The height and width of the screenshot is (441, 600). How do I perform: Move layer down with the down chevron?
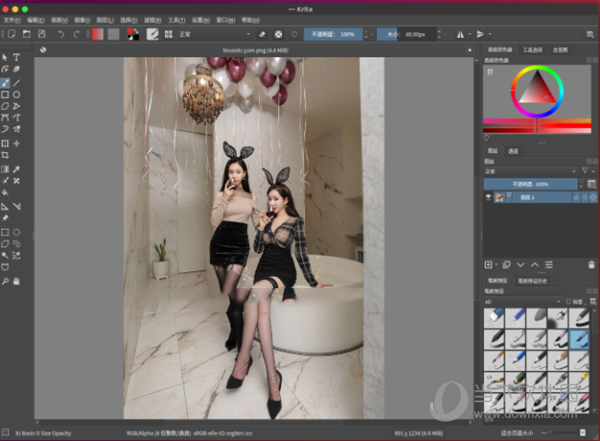pos(520,265)
